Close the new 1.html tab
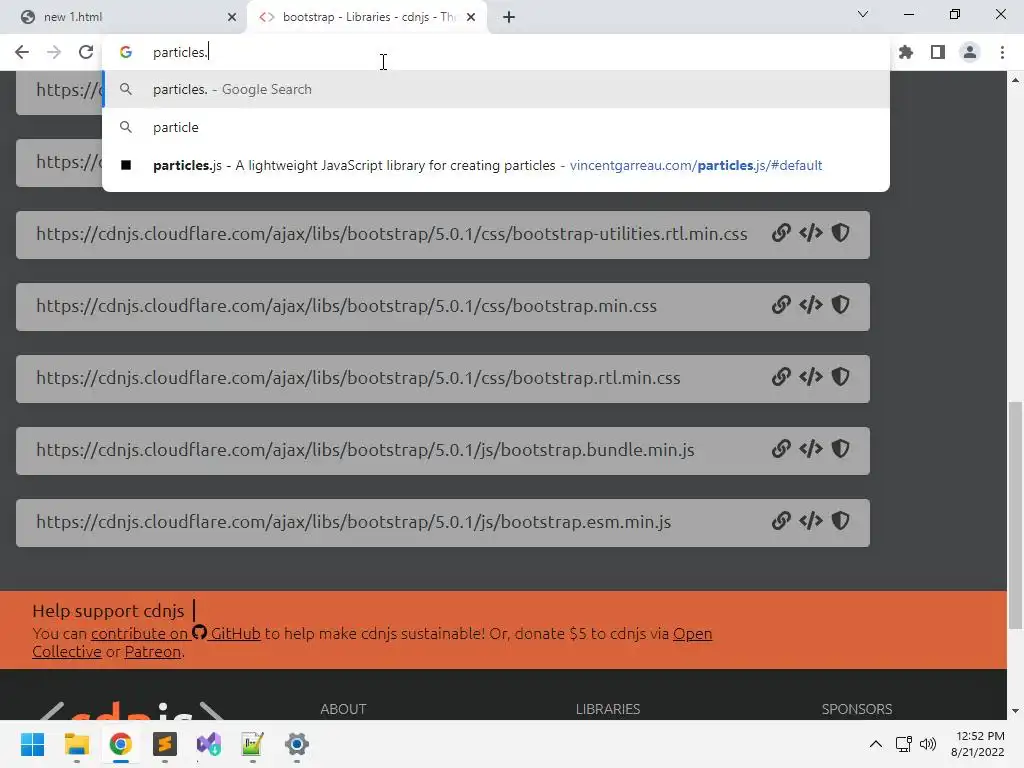 [x=232, y=17]
